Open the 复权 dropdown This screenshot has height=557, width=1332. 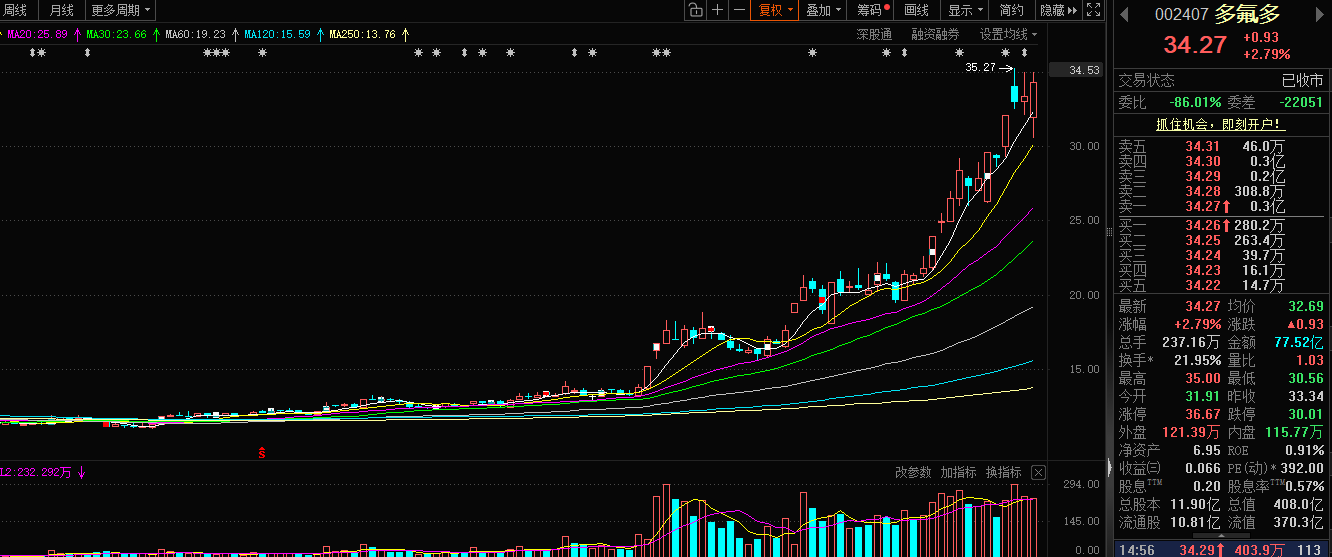click(x=776, y=10)
